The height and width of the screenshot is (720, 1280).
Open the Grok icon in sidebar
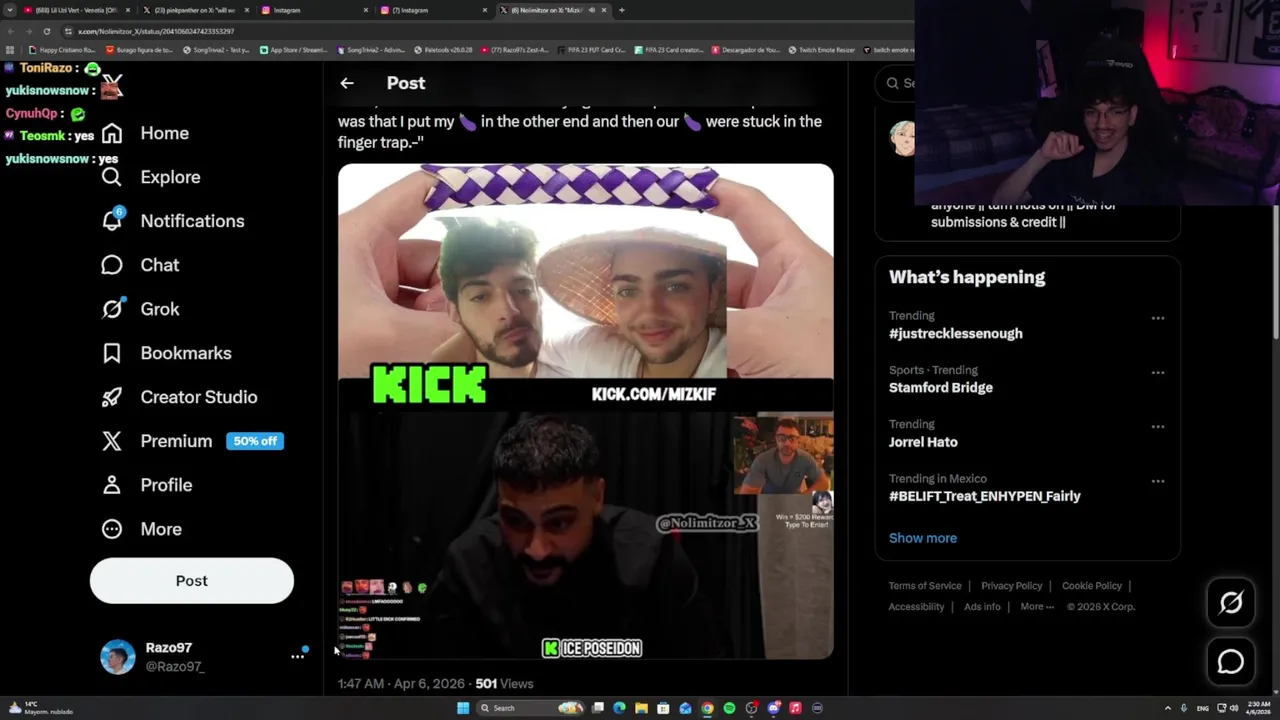pos(112,308)
